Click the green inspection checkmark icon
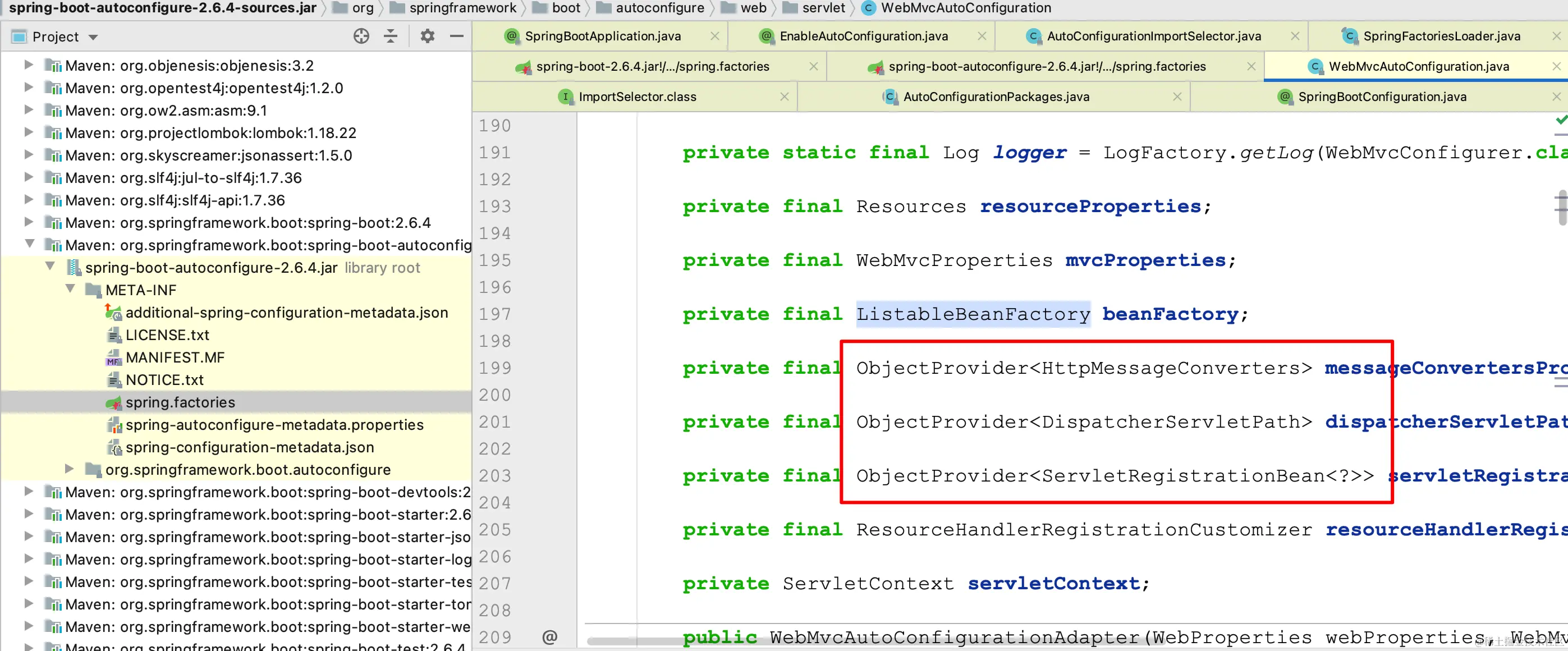Screen dimensions: 1568x651 tap(1561, 120)
